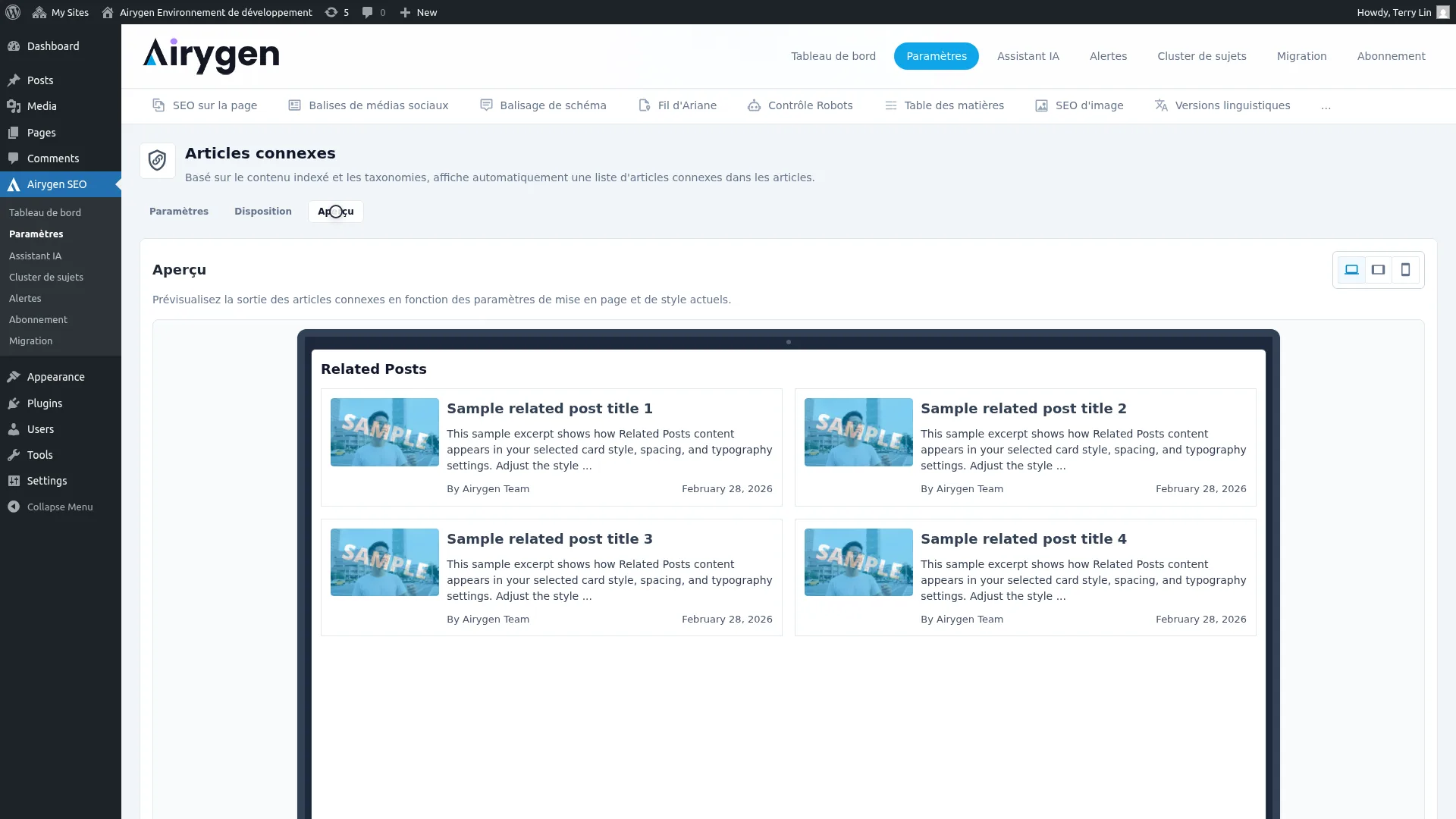Switch to Tableau de bord top navigation tab
Screen dimensions: 1456x819
(833, 56)
